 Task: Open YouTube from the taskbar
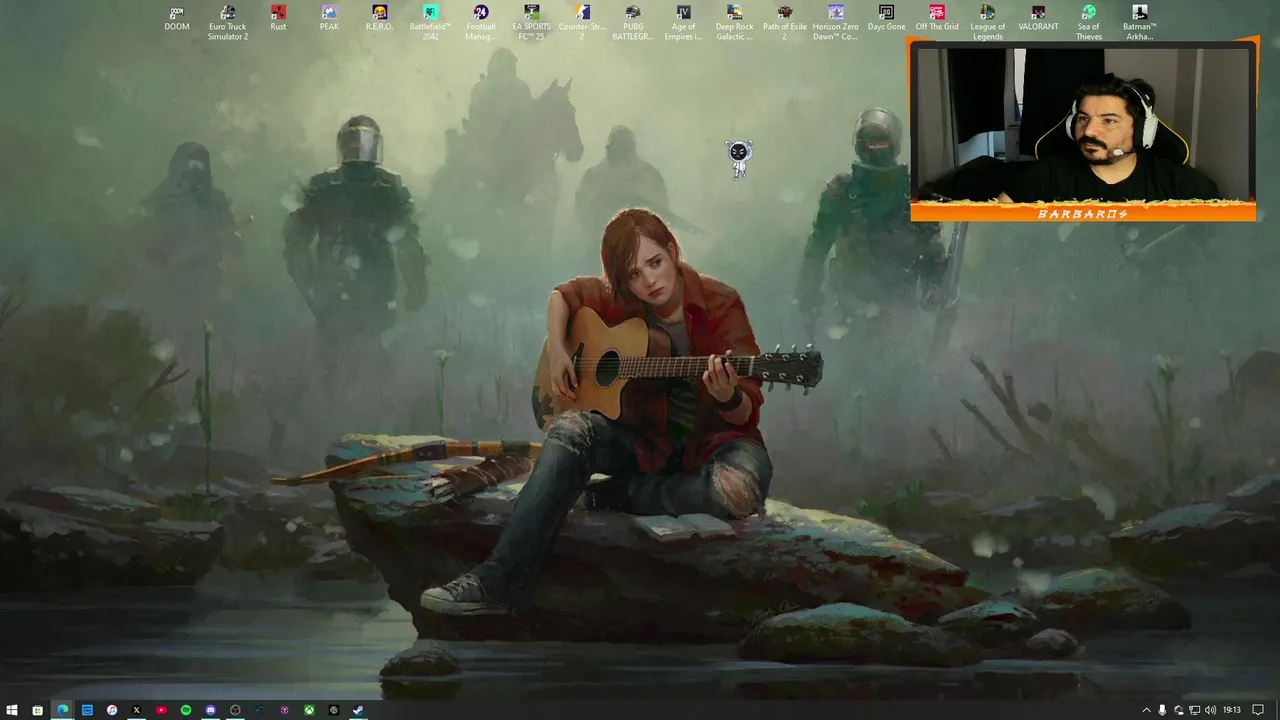pos(161,710)
